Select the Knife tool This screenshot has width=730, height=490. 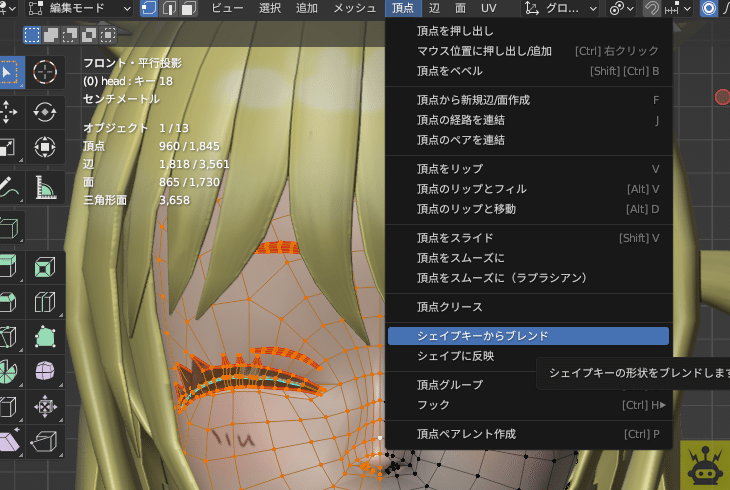[x=8, y=337]
